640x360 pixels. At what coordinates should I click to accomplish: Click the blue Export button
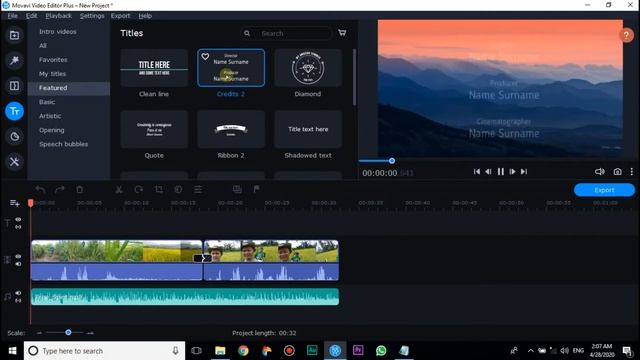click(x=604, y=190)
